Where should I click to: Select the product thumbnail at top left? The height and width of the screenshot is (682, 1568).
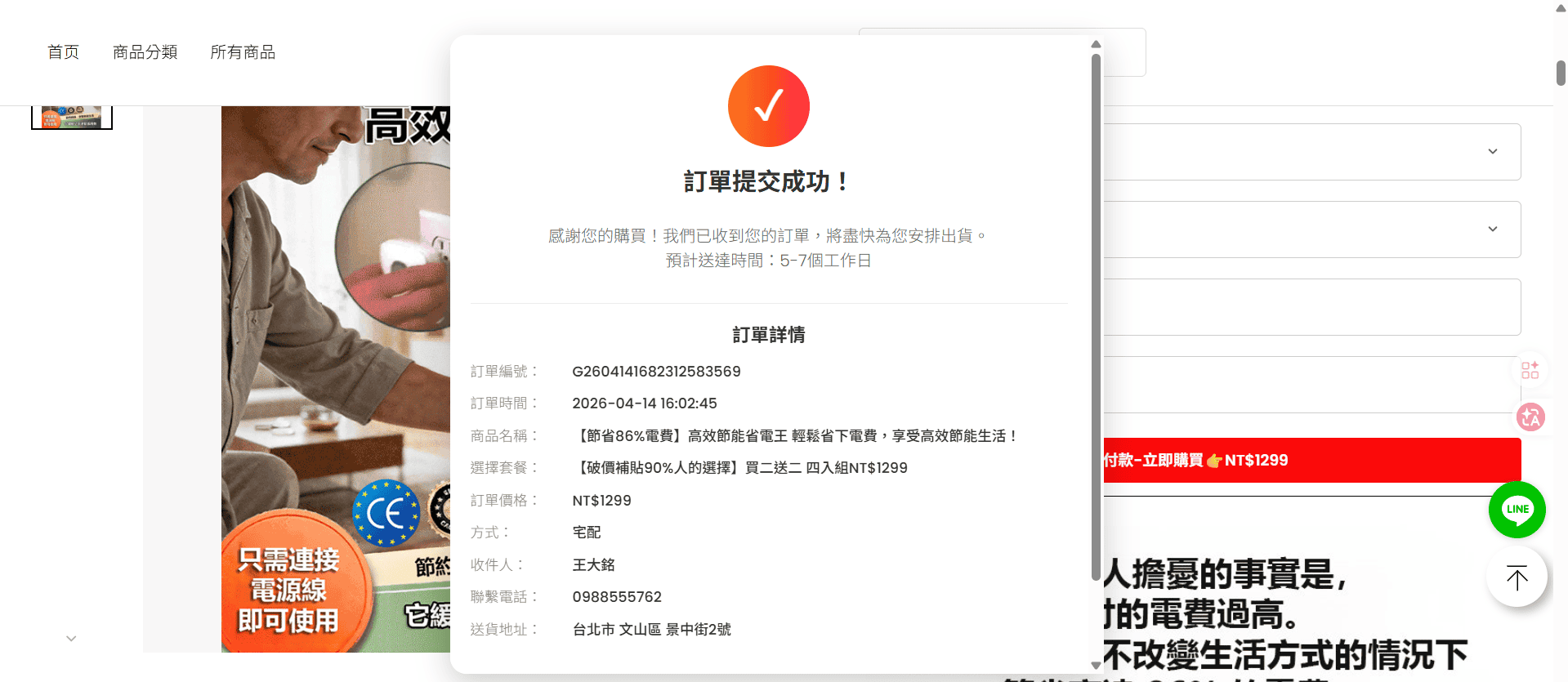click(x=72, y=117)
